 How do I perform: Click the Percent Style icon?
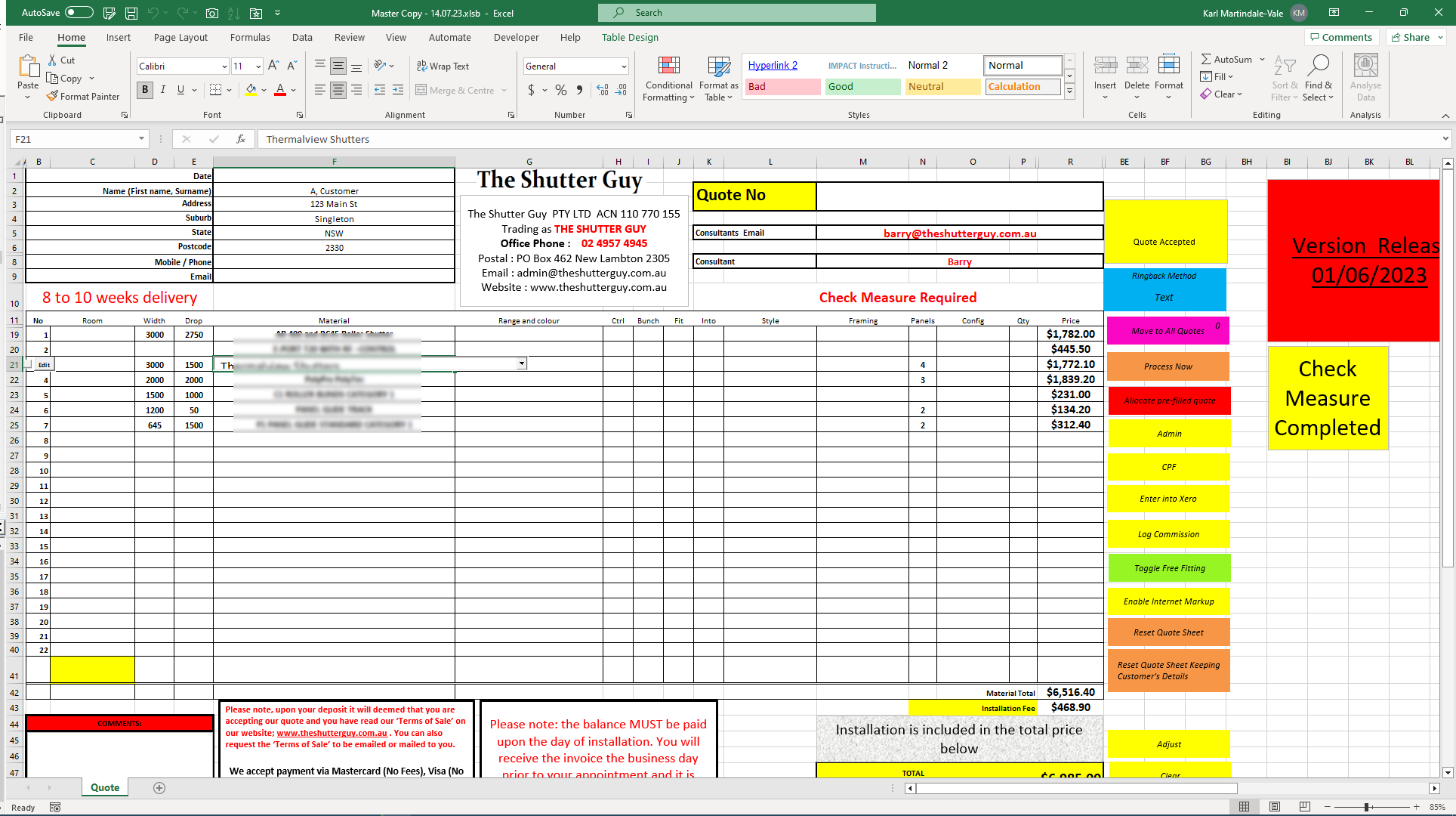coord(561,90)
